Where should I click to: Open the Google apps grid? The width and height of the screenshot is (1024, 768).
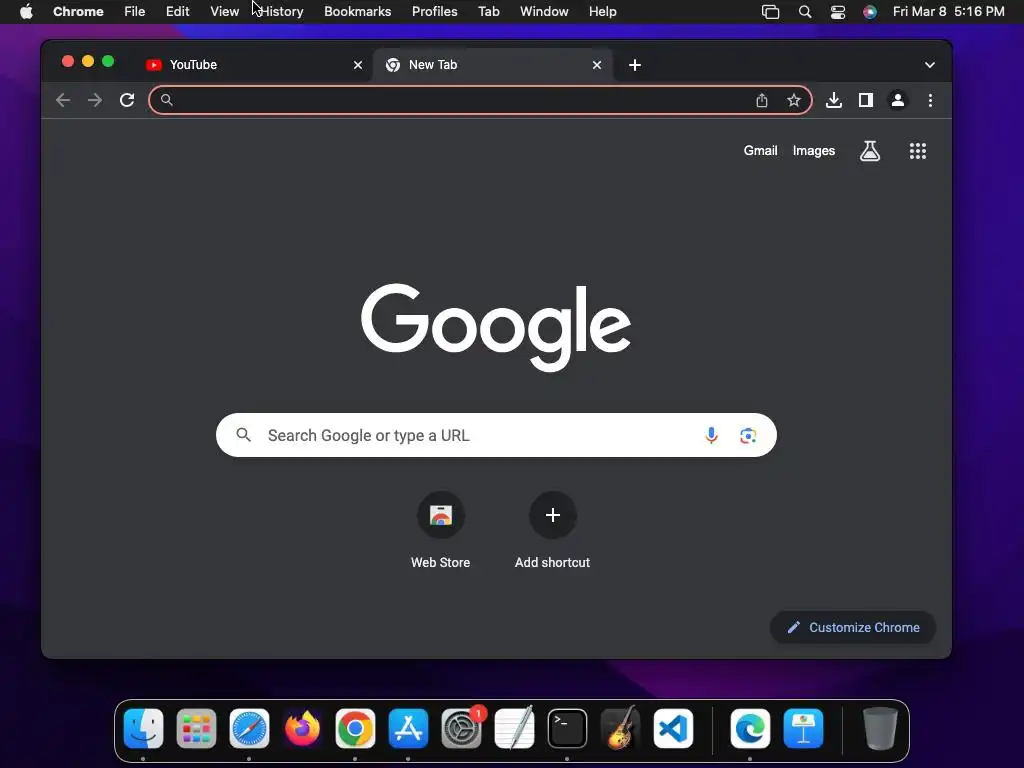click(918, 151)
